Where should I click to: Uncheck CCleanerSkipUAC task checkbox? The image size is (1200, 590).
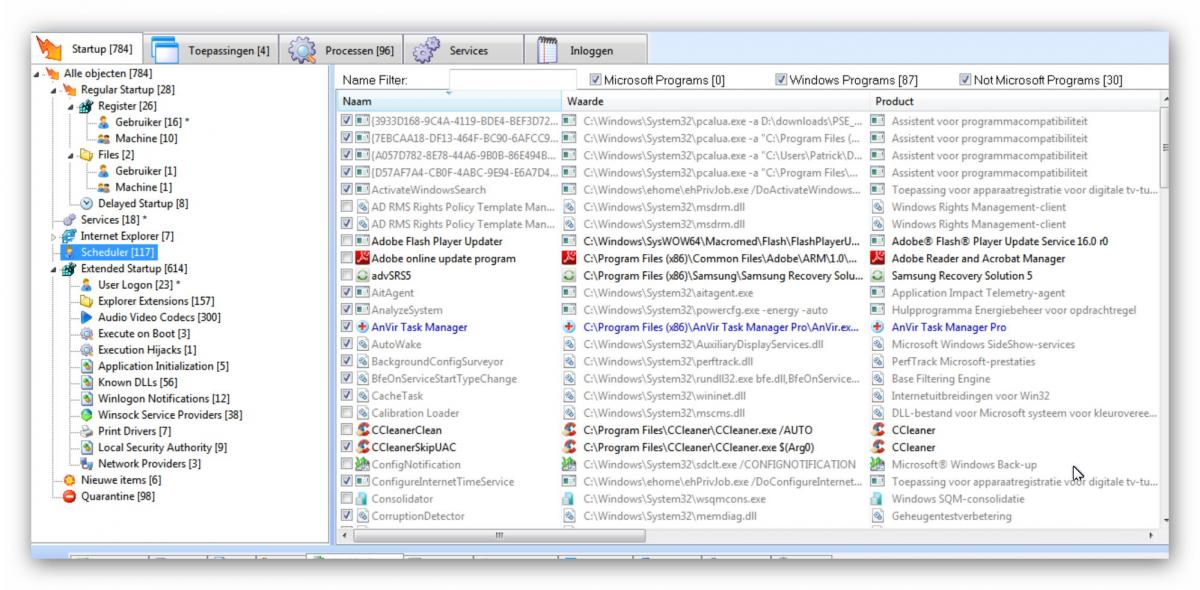[x=346, y=447]
